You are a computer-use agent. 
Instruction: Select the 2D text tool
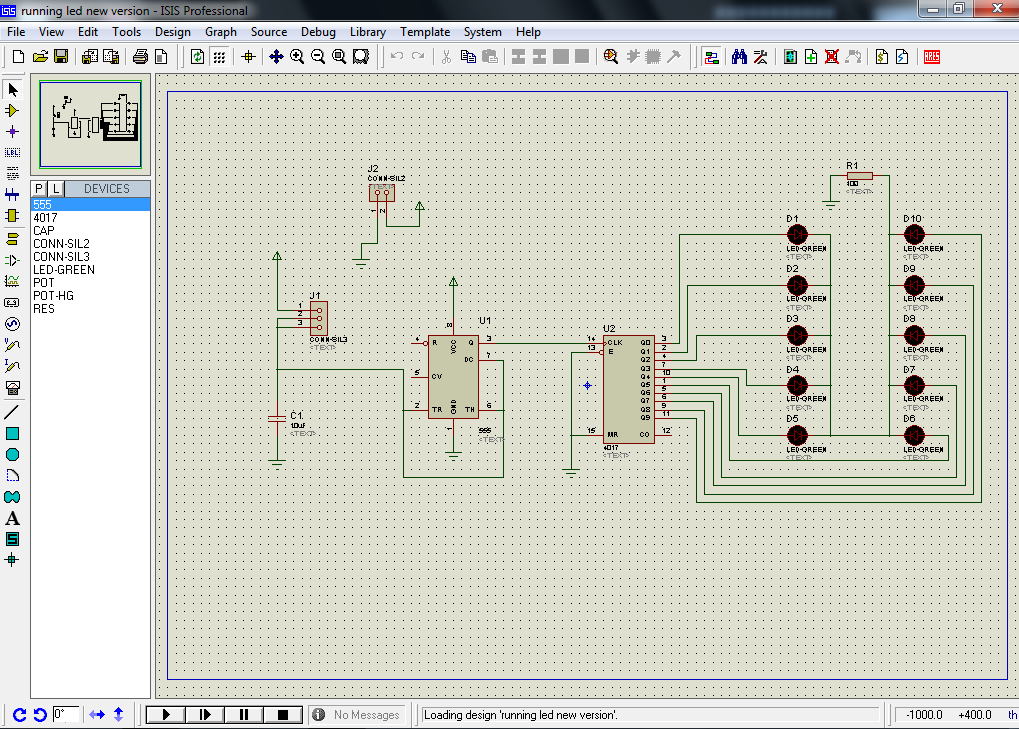[x=13, y=518]
